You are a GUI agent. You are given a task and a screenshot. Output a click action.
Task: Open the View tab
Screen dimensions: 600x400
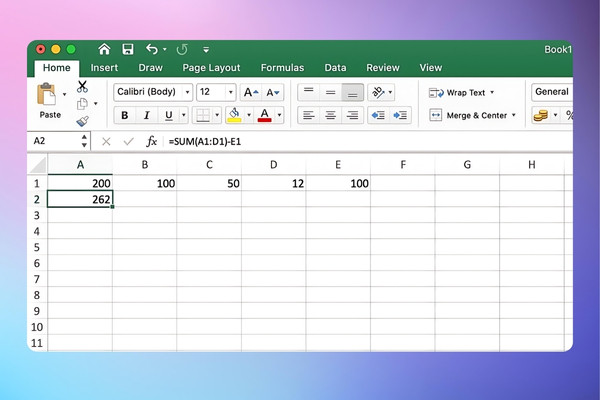point(430,68)
